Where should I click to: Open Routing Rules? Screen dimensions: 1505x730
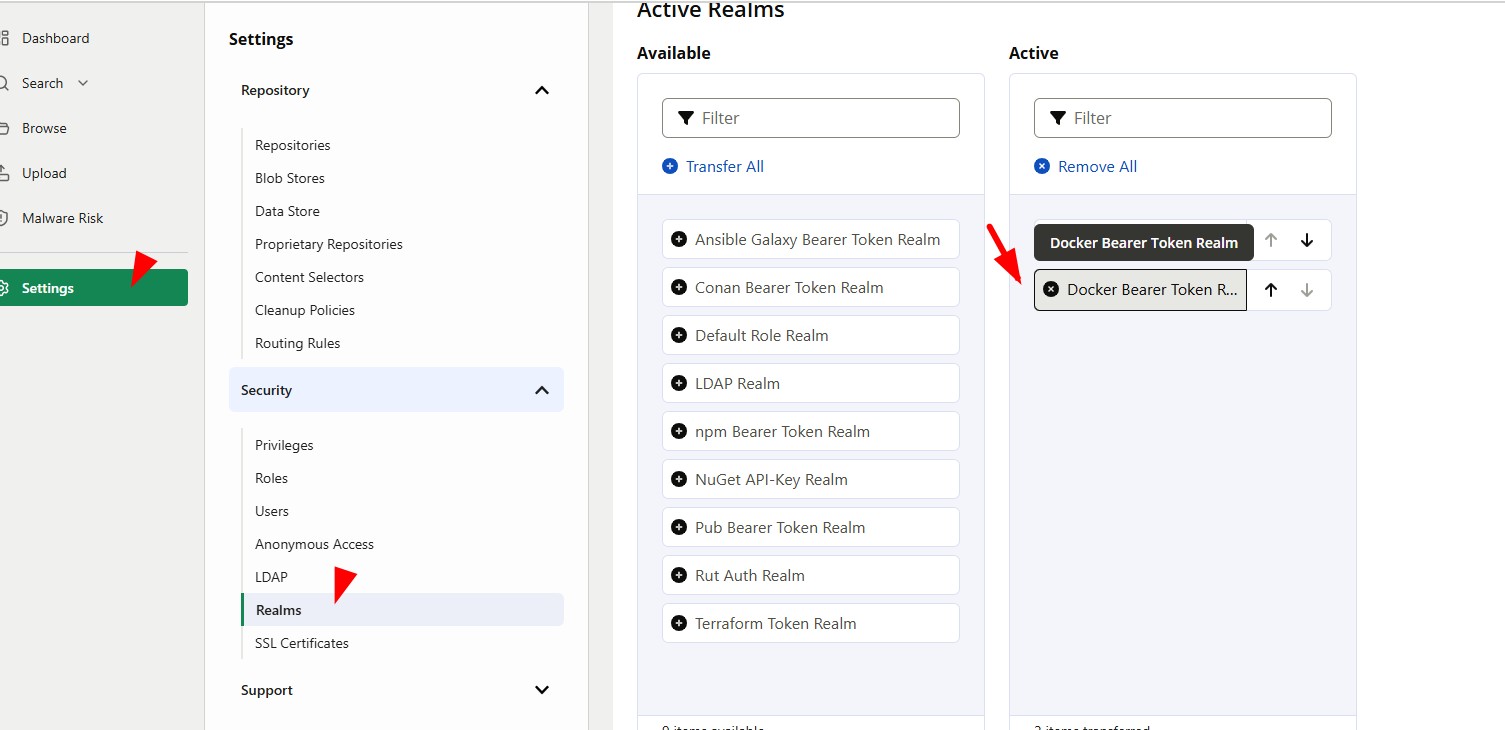coord(297,343)
